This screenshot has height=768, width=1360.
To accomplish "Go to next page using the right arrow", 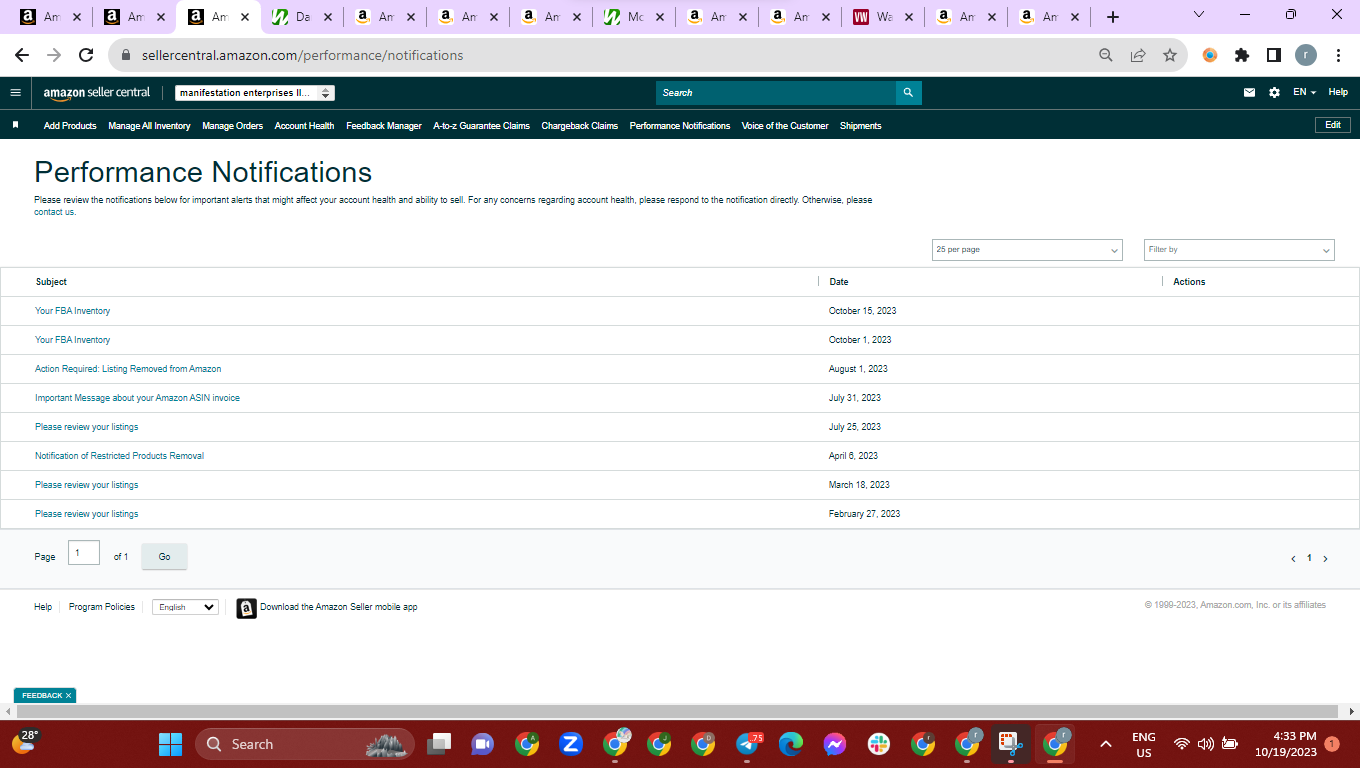I will [x=1325, y=559].
